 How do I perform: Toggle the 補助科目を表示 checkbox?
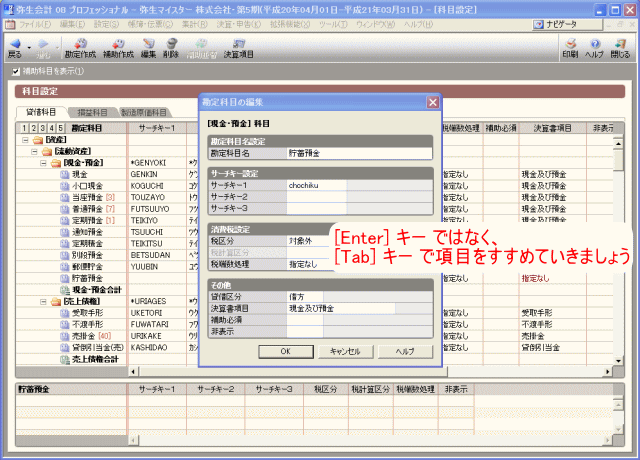pyautogui.click(x=15, y=72)
